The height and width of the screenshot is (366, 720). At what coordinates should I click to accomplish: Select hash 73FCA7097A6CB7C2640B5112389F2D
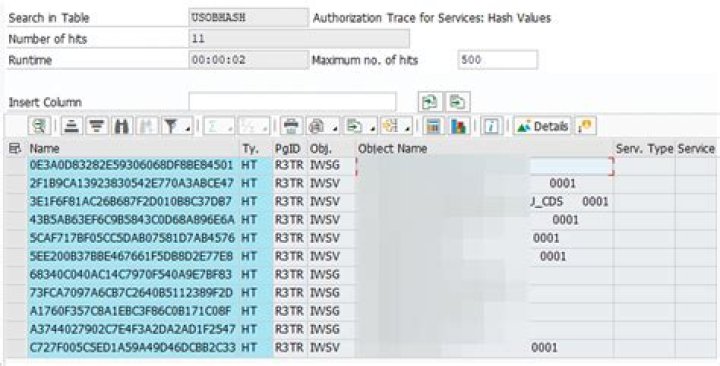pos(132,293)
